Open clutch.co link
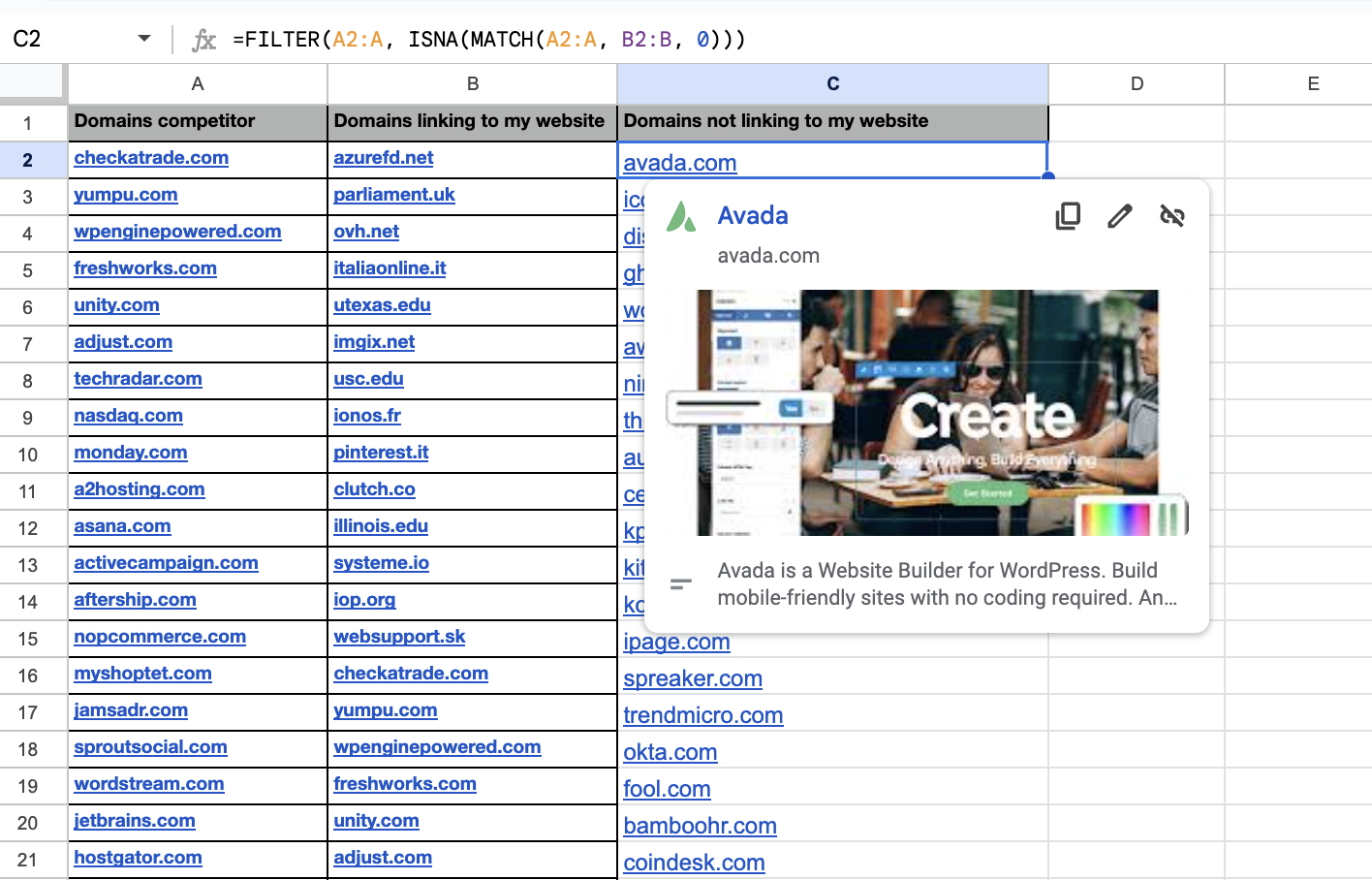 (x=374, y=489)
